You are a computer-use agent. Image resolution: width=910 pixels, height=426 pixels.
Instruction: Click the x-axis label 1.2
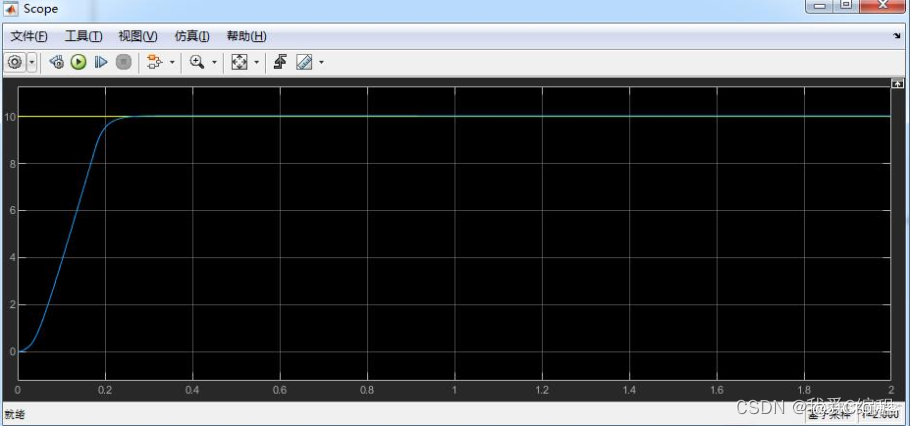coord(542,390)
